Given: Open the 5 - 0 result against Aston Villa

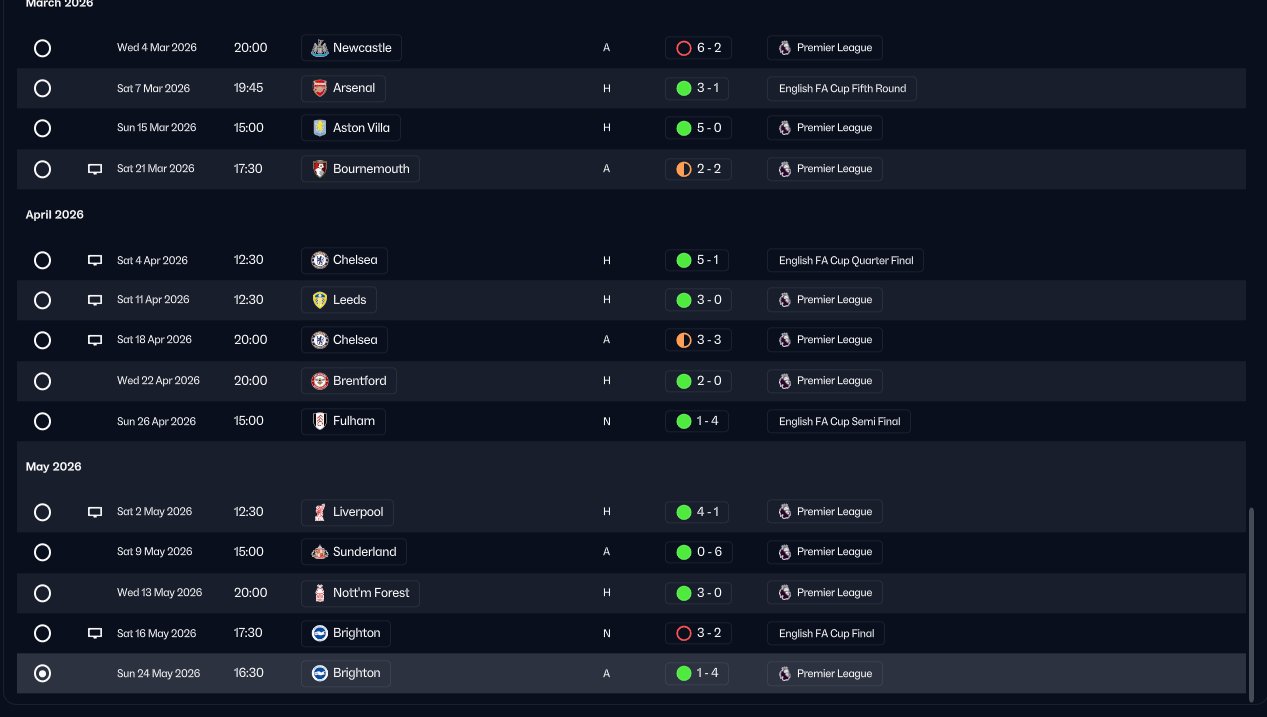Looking at the screenshot, I should click(x=697, y=128).
